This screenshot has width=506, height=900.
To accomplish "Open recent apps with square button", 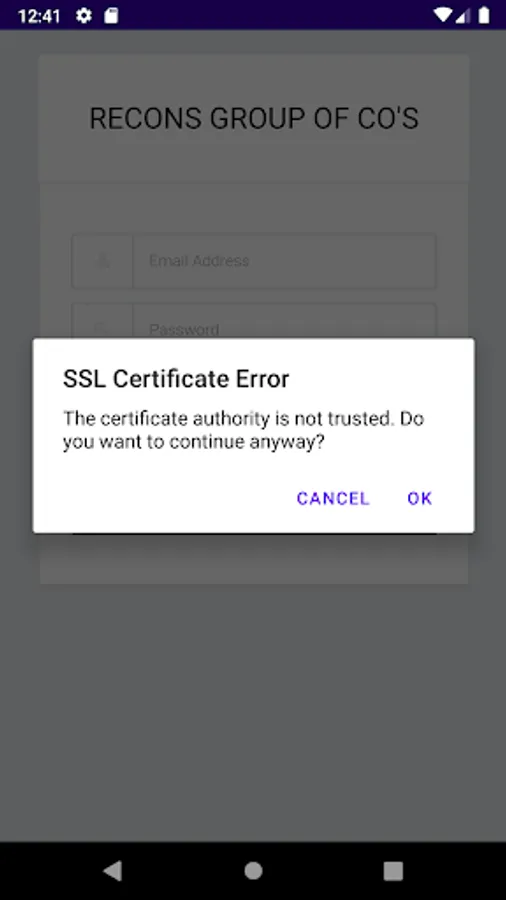I will point(393,871).
